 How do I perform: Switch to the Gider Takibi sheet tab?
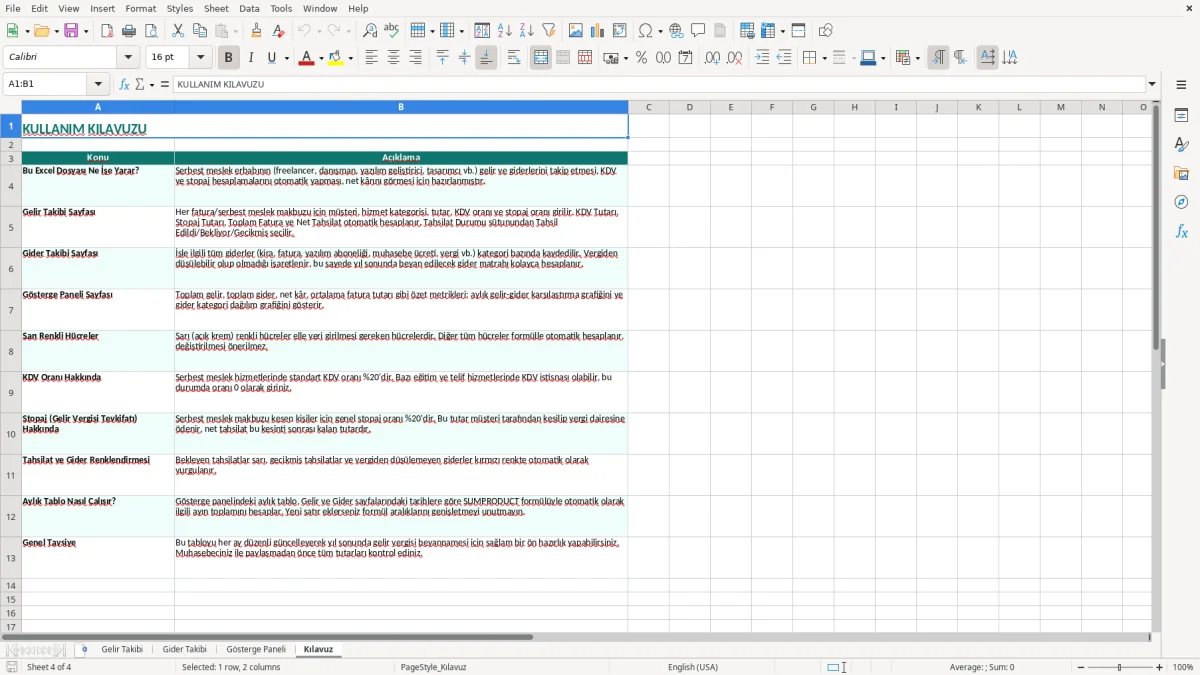coord(184,649)
